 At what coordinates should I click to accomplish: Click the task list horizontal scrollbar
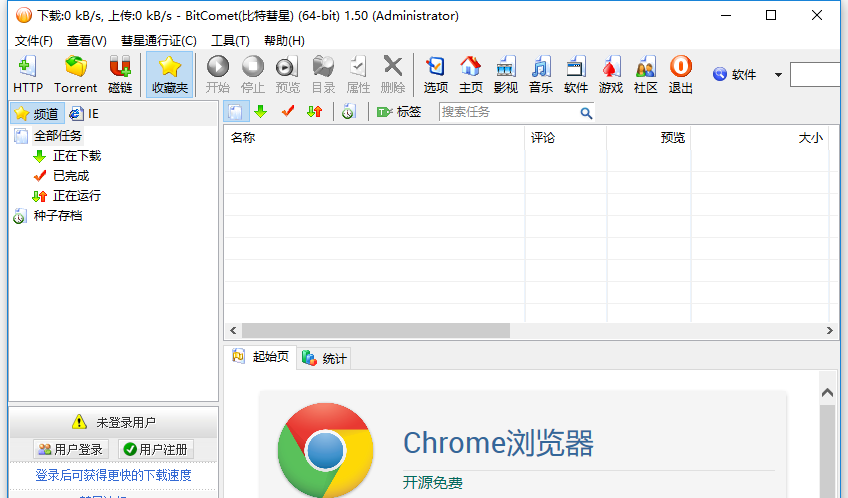[375, 331]
